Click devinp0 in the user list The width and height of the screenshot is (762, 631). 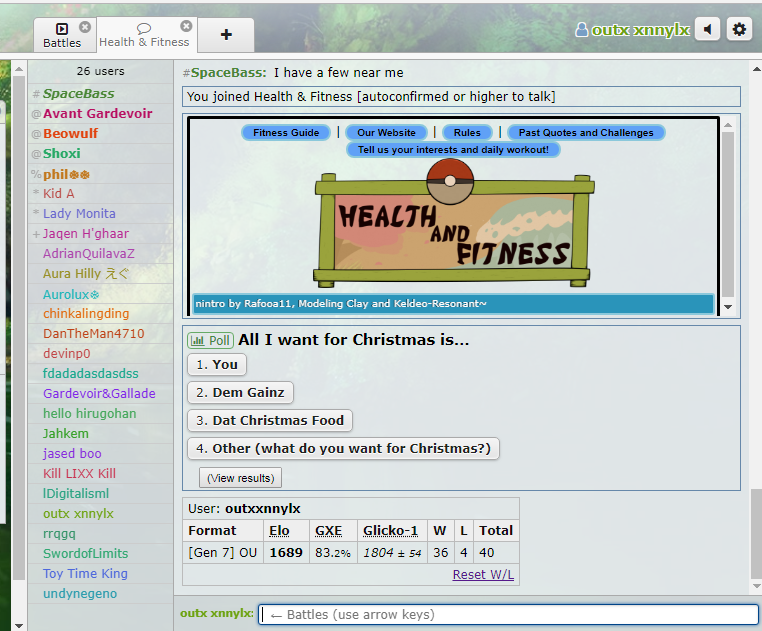tap(101, 353)
